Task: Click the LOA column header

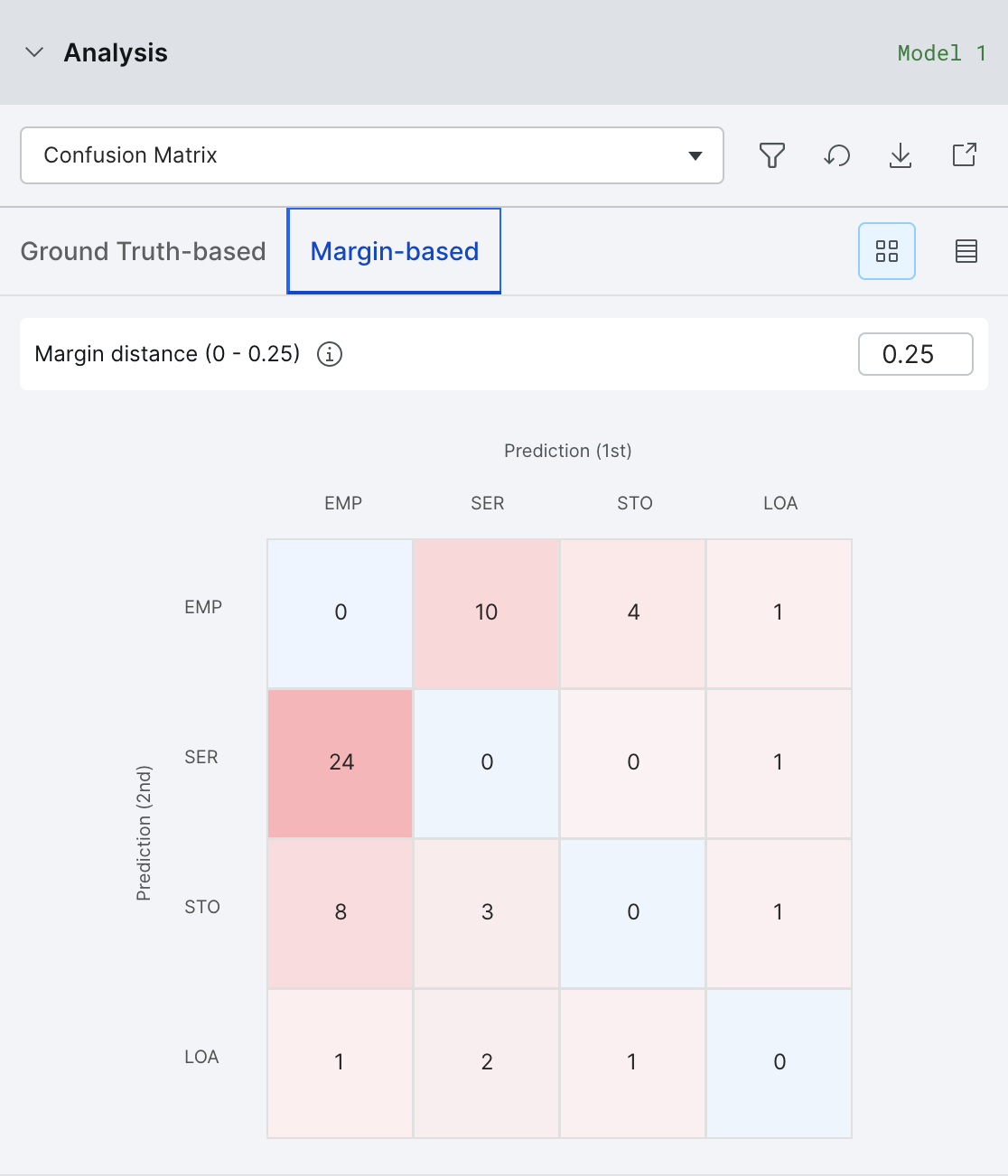Action: (780, 503)
